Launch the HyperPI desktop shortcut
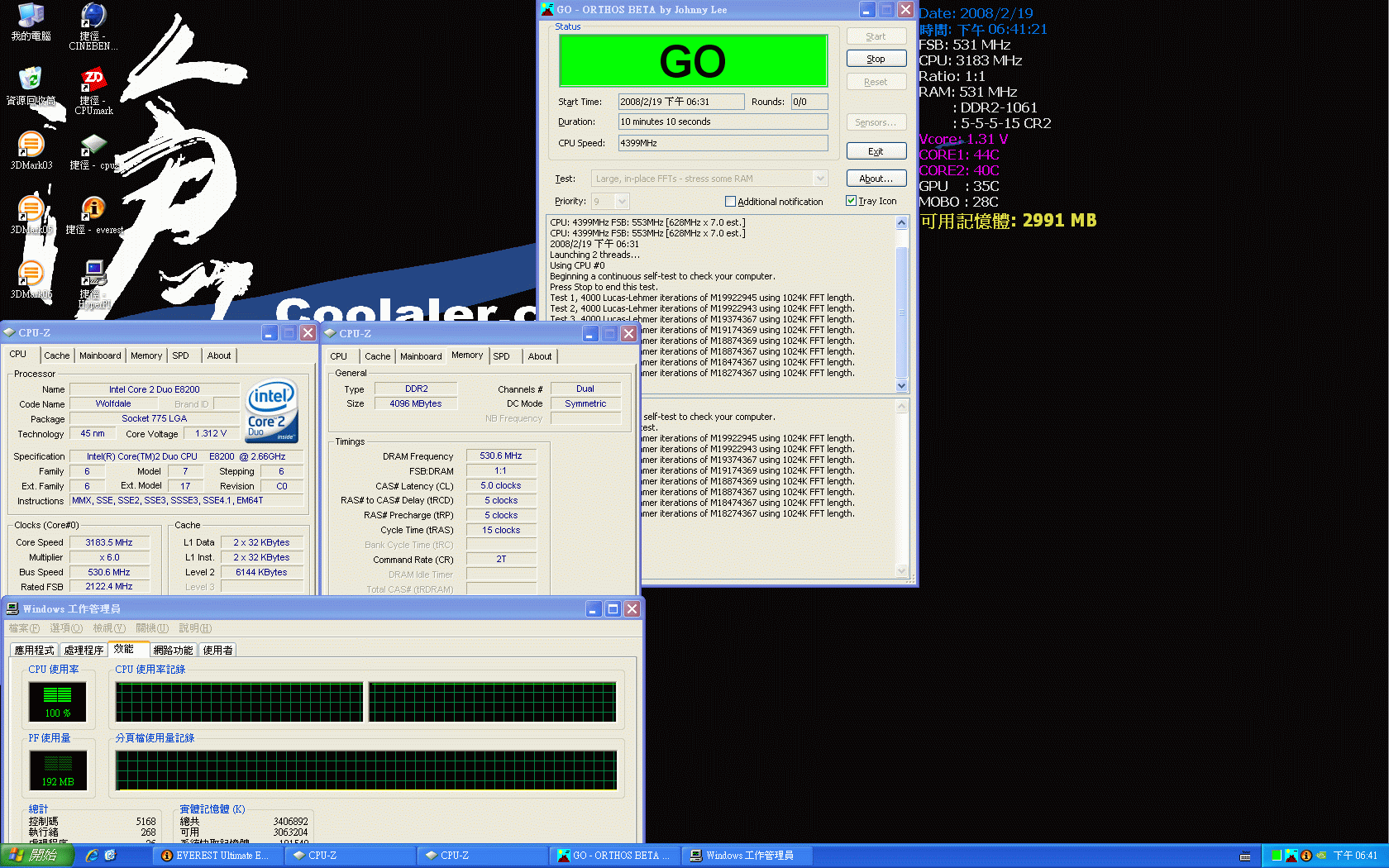1389x868 pixels. click(93, 284)
